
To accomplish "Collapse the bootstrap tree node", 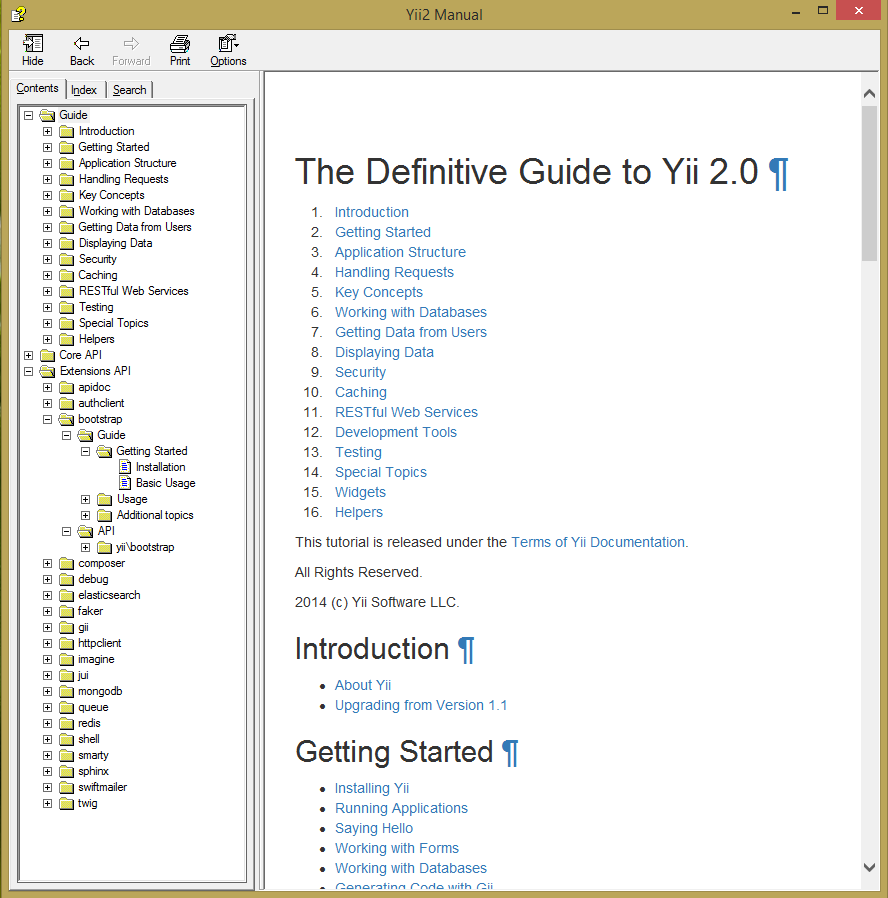I will (x=48, y=419).
